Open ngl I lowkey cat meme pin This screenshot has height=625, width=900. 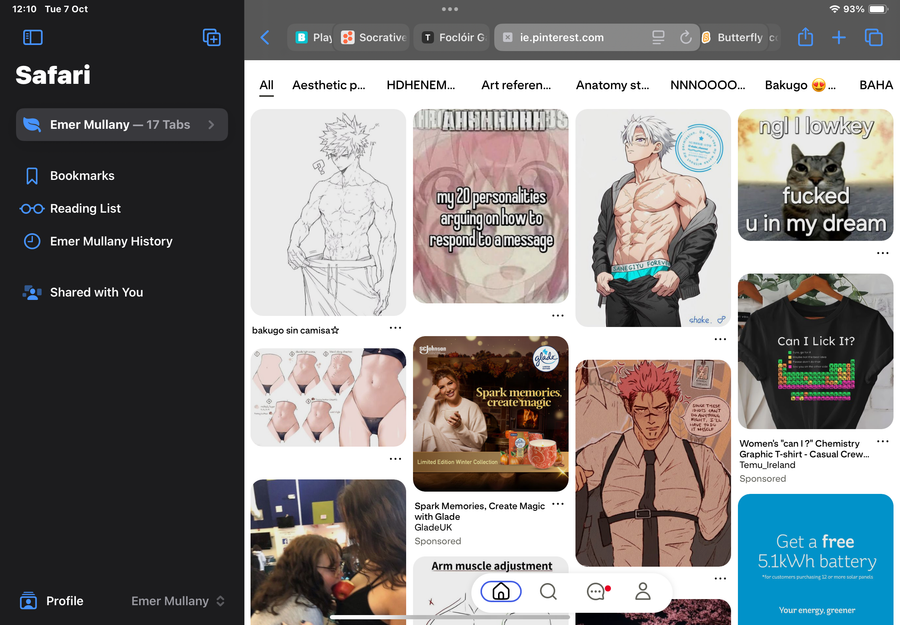[816, 175]
